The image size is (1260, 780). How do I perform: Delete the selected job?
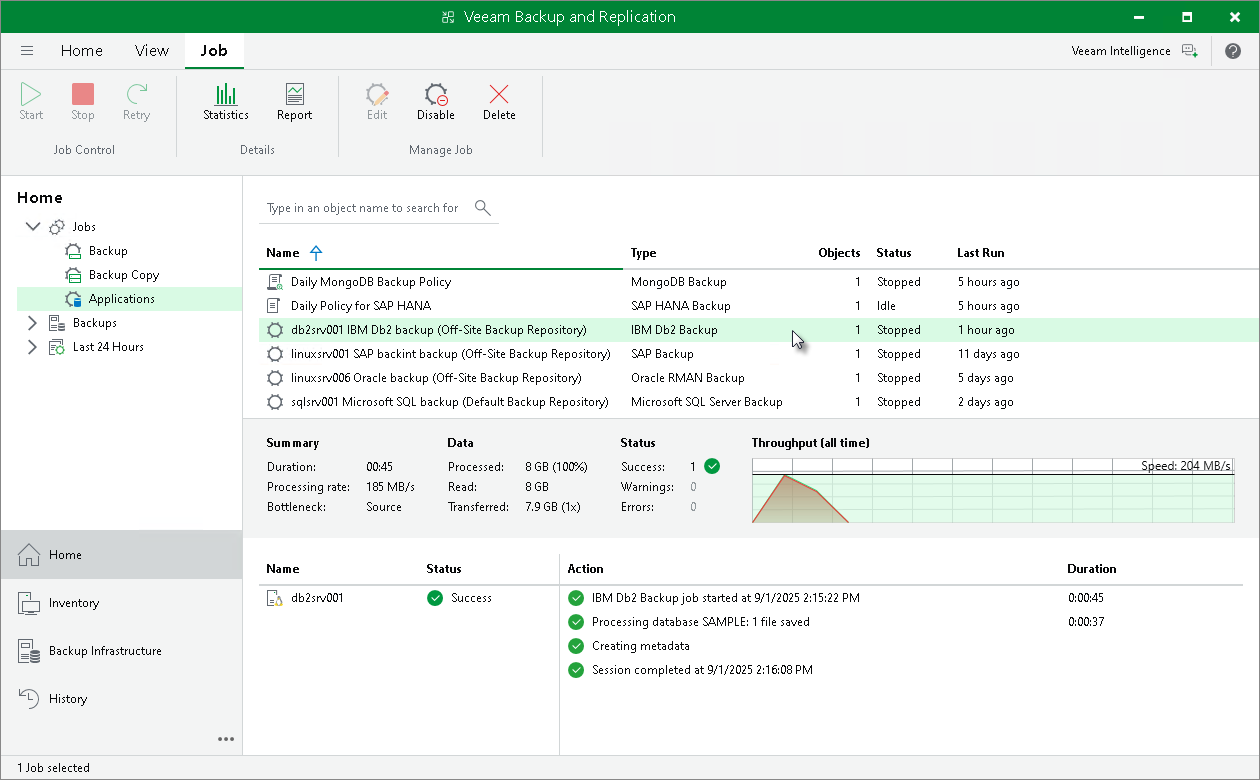(x=499, y=102)
